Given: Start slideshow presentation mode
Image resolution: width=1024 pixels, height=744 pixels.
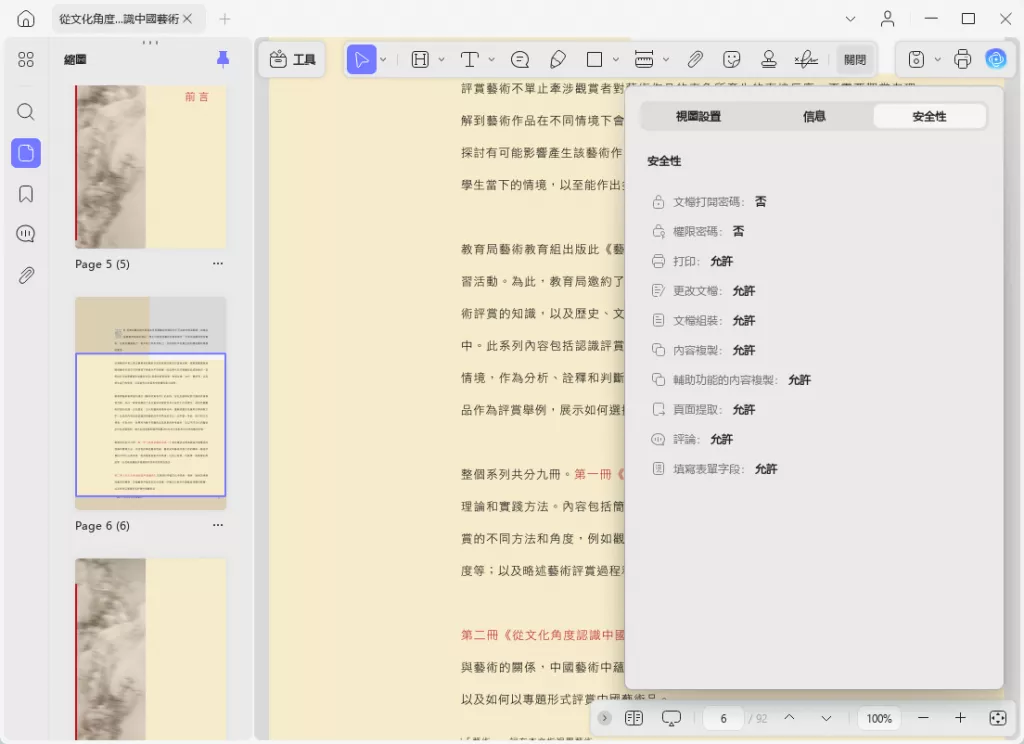Looking at the screenshot, I should (671, 719).
